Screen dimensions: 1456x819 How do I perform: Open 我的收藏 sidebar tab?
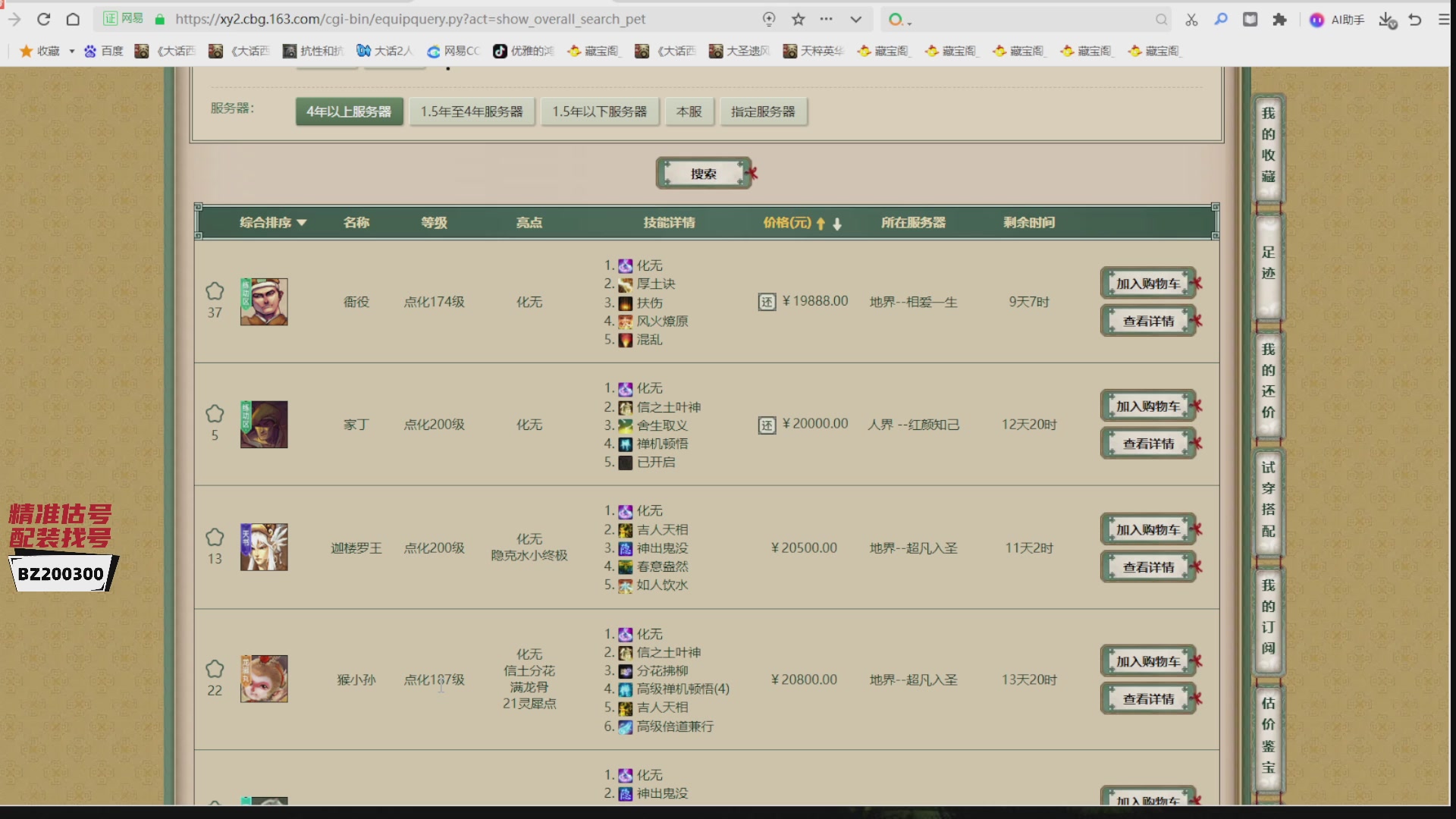click(1268, 146)
